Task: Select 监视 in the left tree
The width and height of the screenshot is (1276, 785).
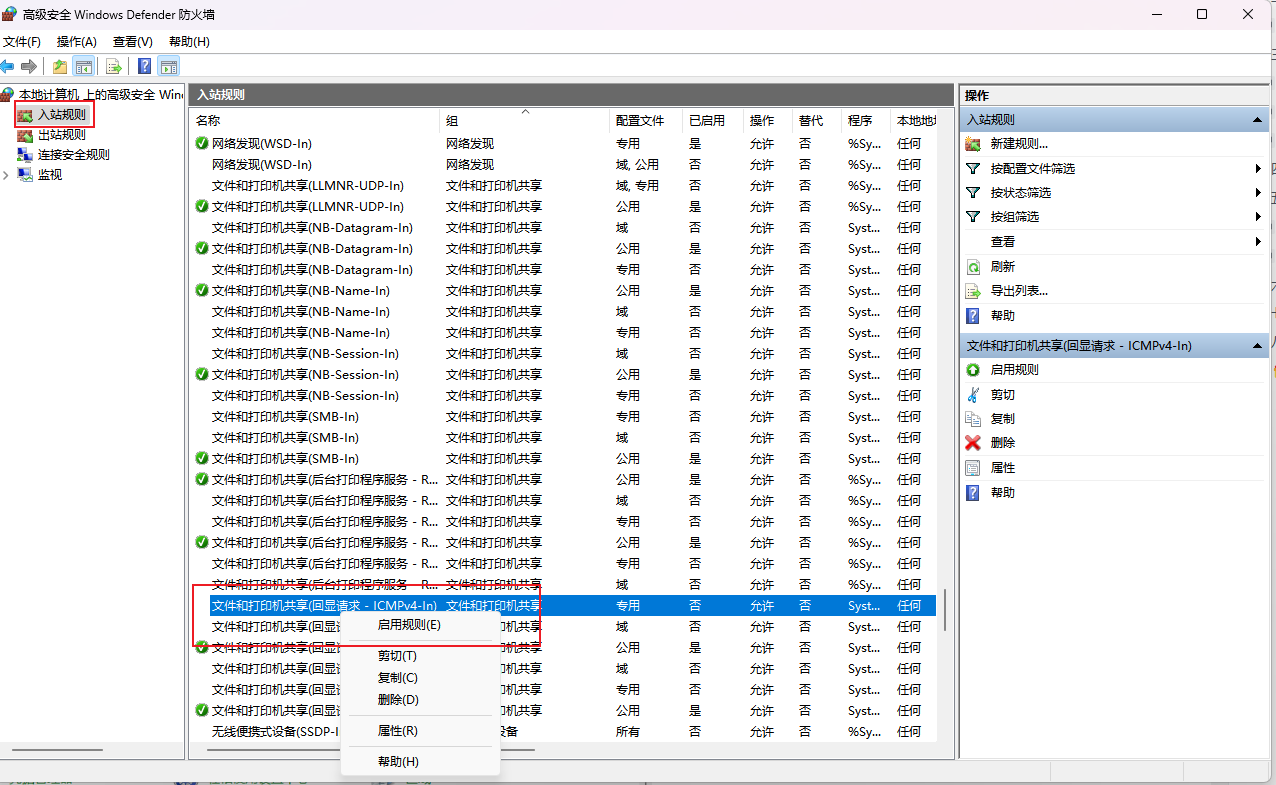Action: coord(50,175)
